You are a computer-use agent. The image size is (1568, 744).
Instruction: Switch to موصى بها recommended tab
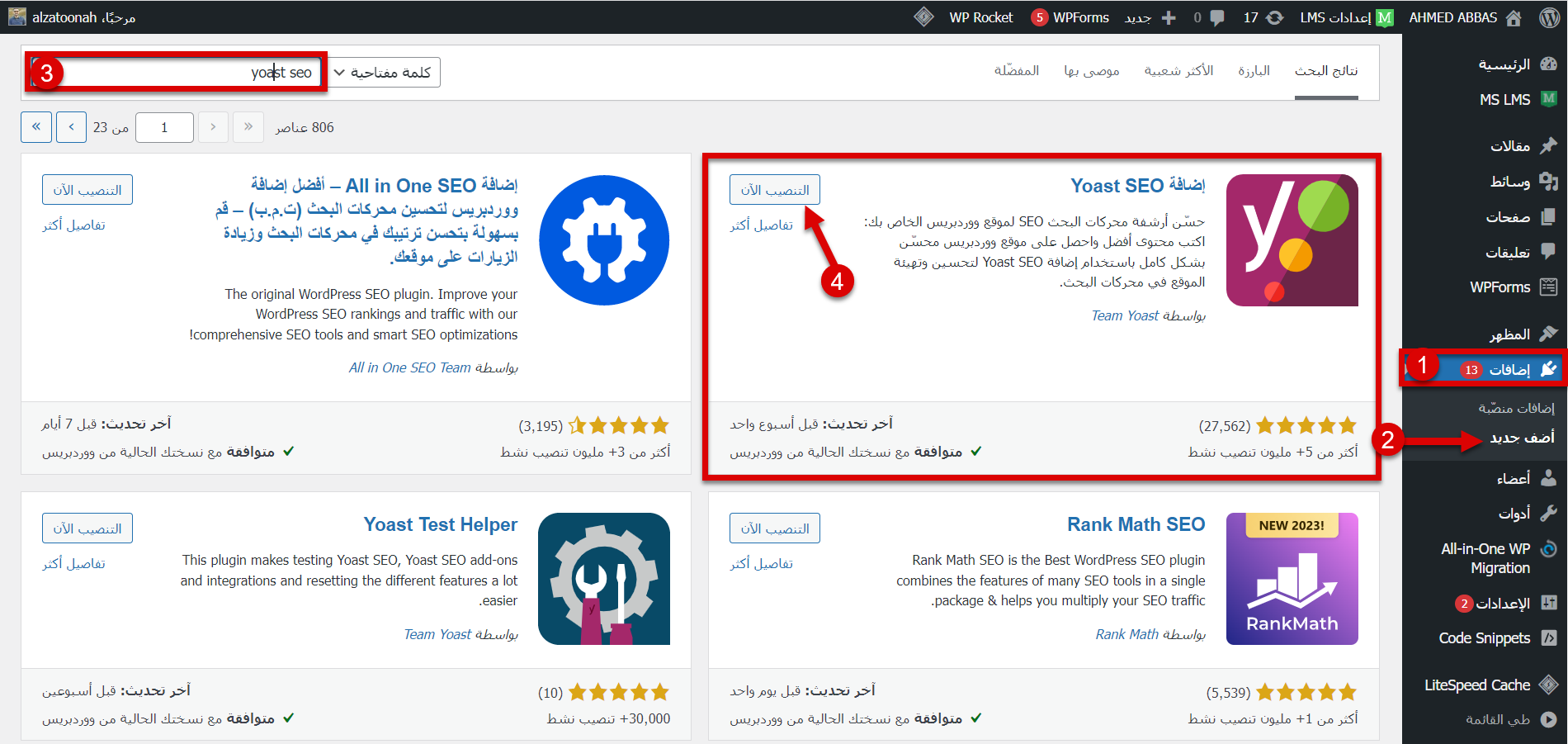pyautogui.click(x=1091, y=71)
